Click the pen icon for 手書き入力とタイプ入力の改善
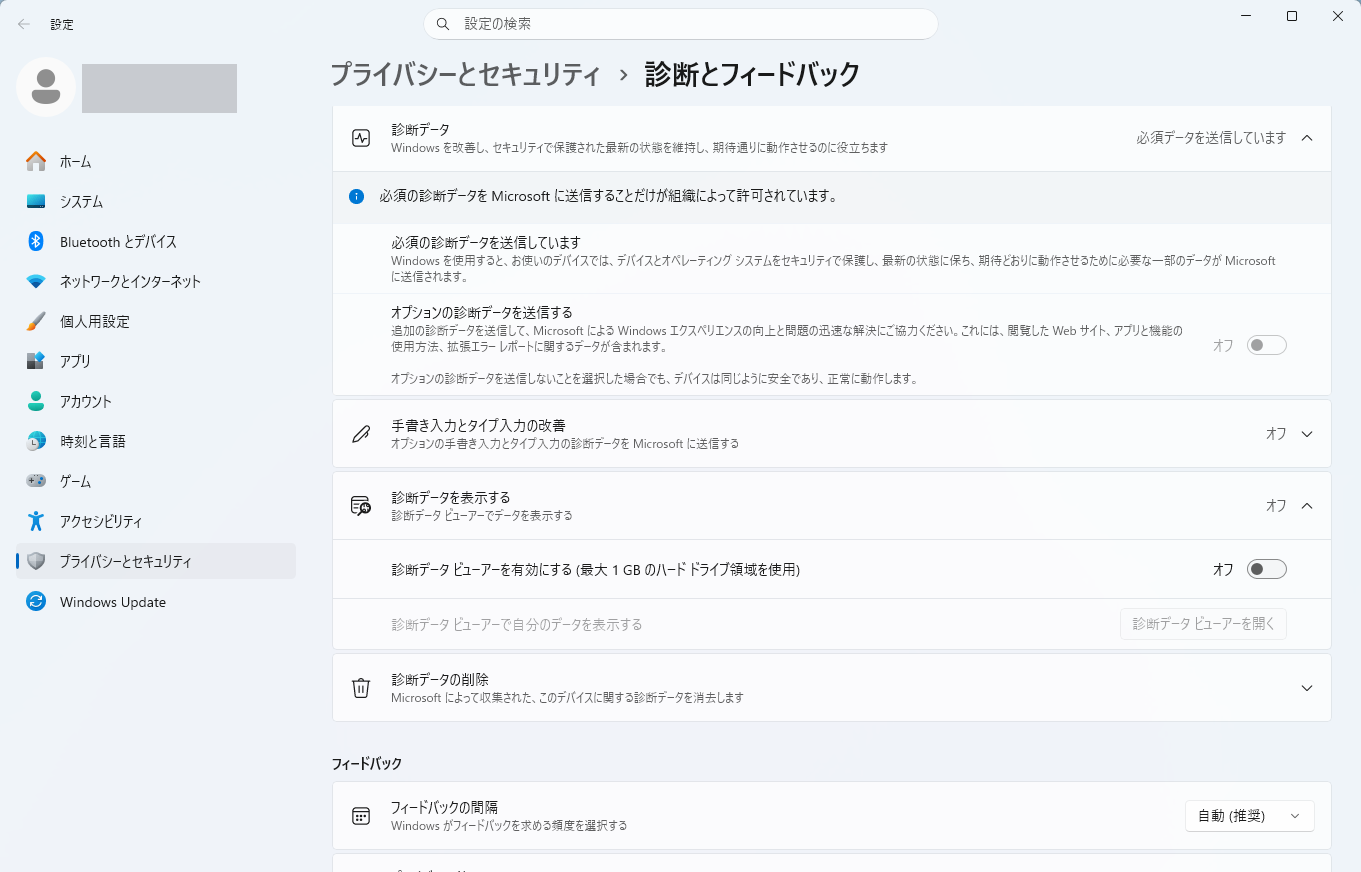 (x=361, y=434)
